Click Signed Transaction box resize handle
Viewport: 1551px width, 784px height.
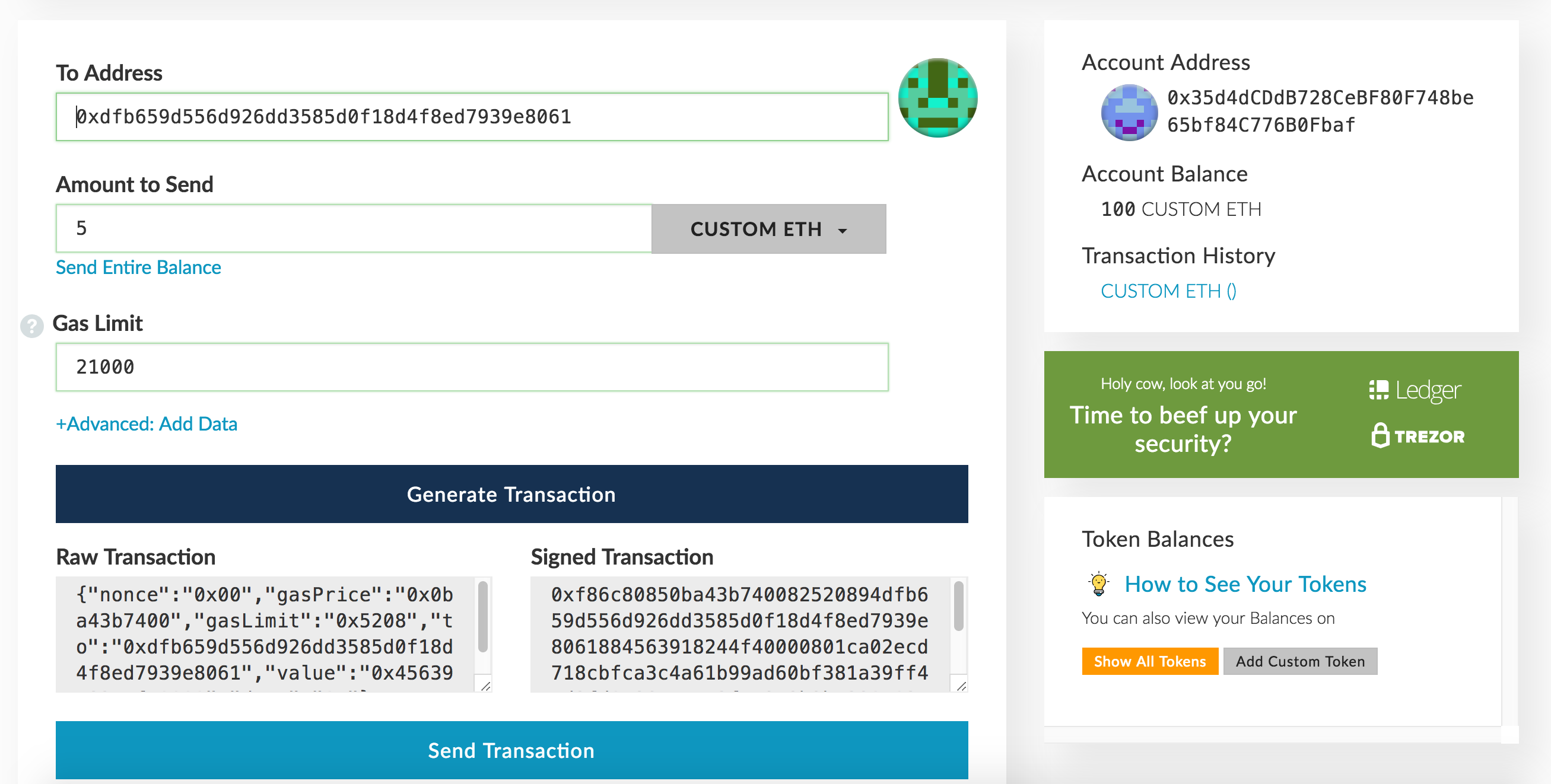961,686
